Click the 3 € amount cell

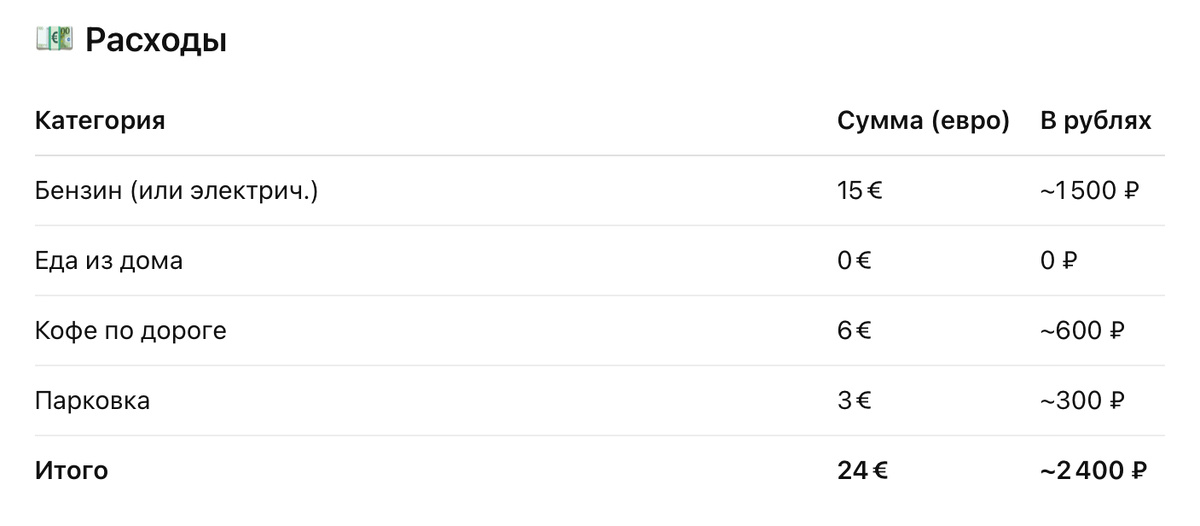click(x=855, y=401)
